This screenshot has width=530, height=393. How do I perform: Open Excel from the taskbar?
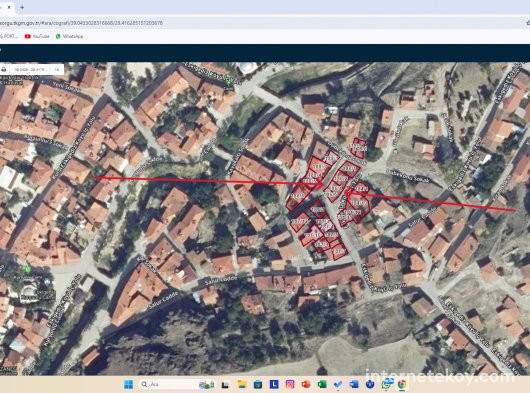tap(322, 384)
